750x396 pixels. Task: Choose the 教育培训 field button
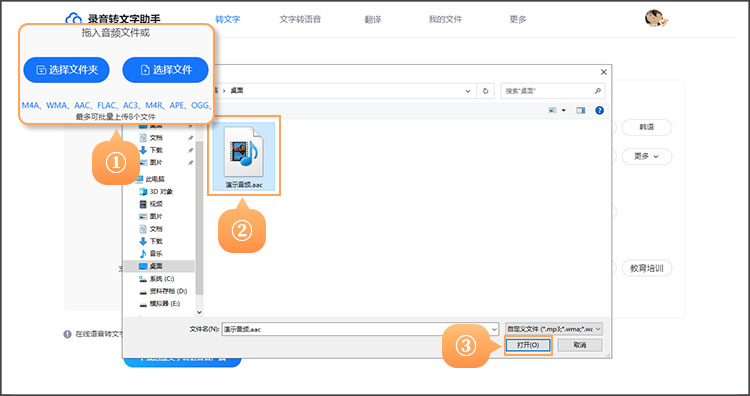[x=647, y=268]
